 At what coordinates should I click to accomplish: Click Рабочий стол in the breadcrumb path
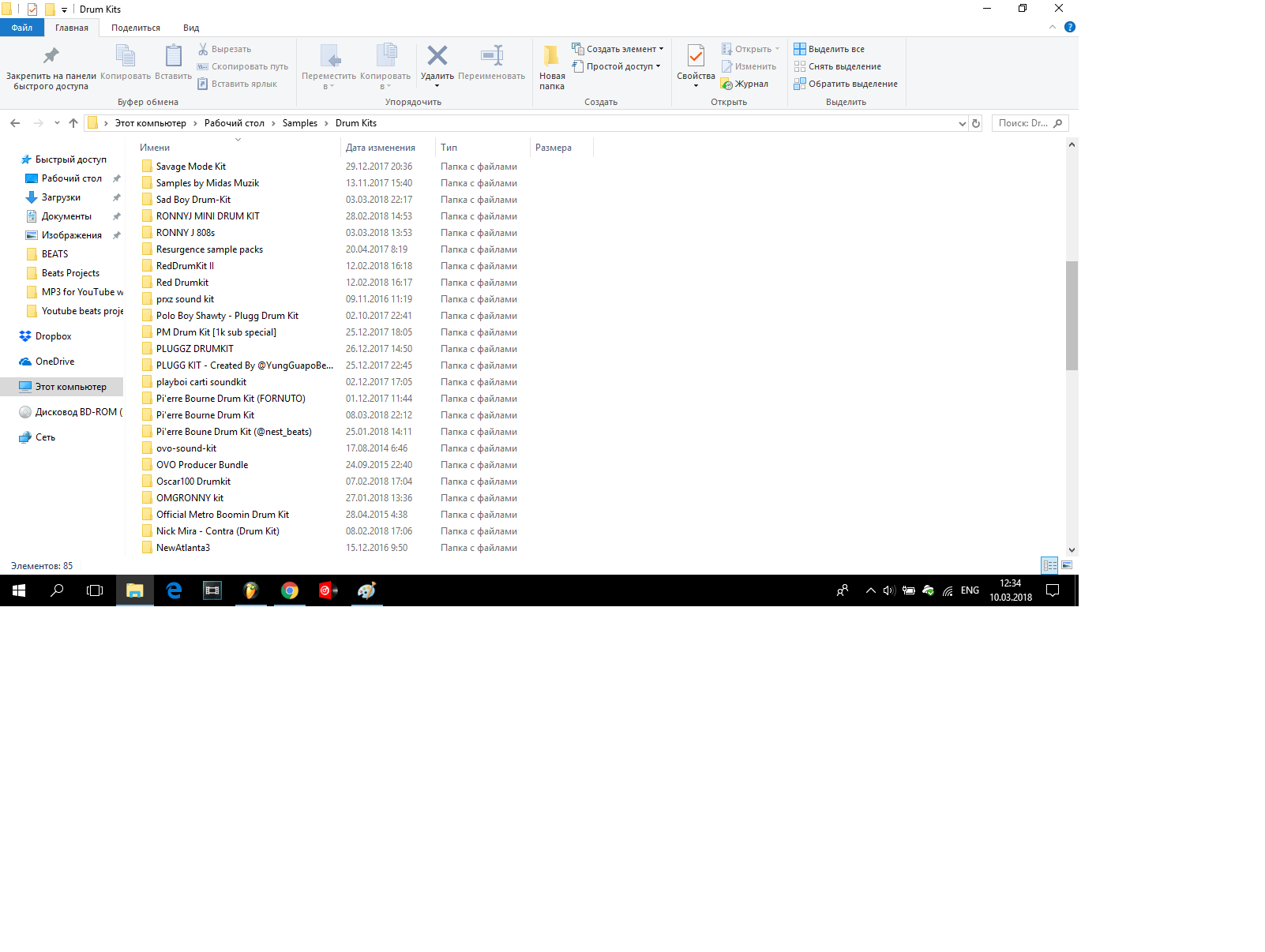235,123
